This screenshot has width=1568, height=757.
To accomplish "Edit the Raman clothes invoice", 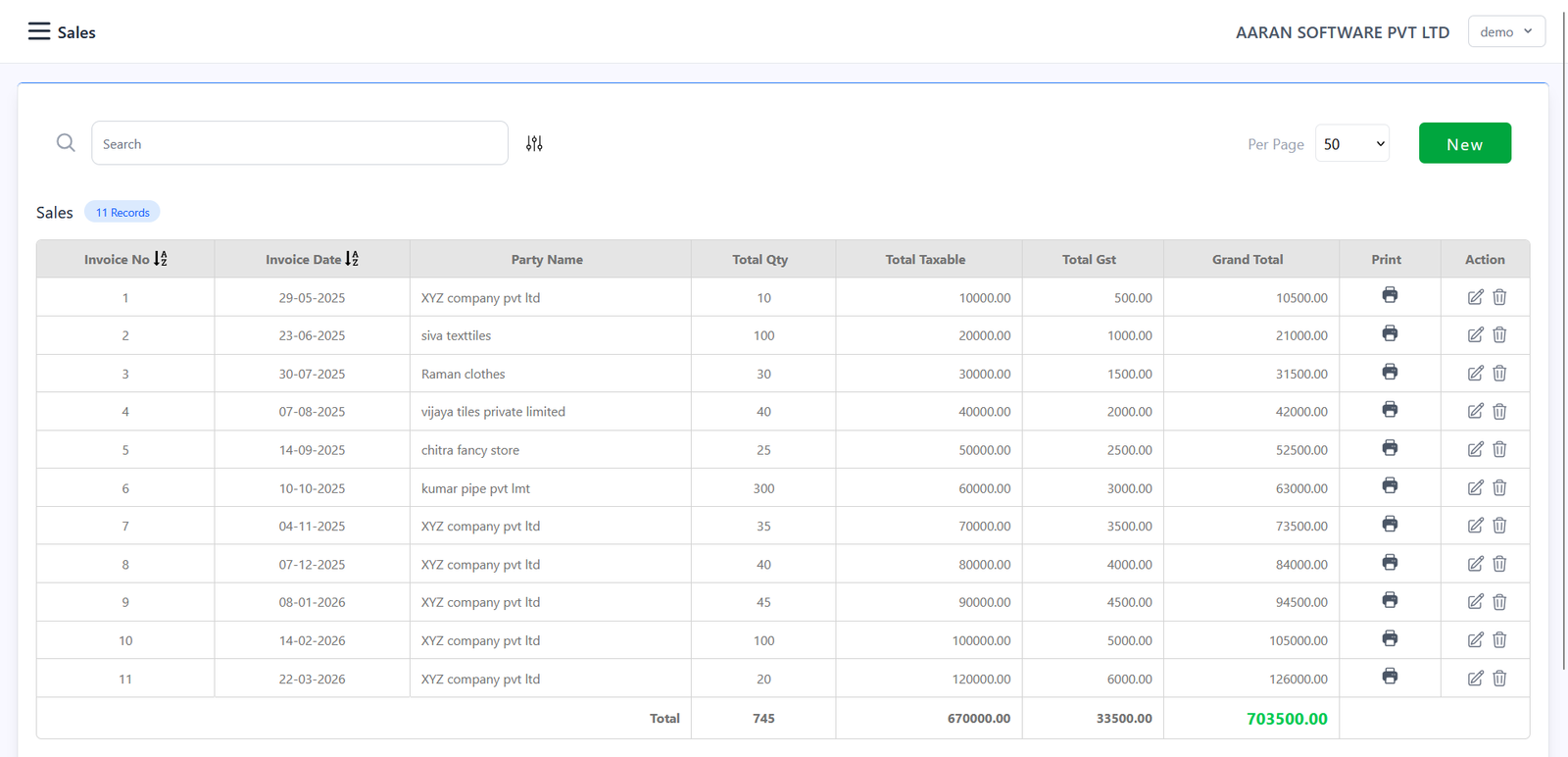I will tap(1475, 374).
